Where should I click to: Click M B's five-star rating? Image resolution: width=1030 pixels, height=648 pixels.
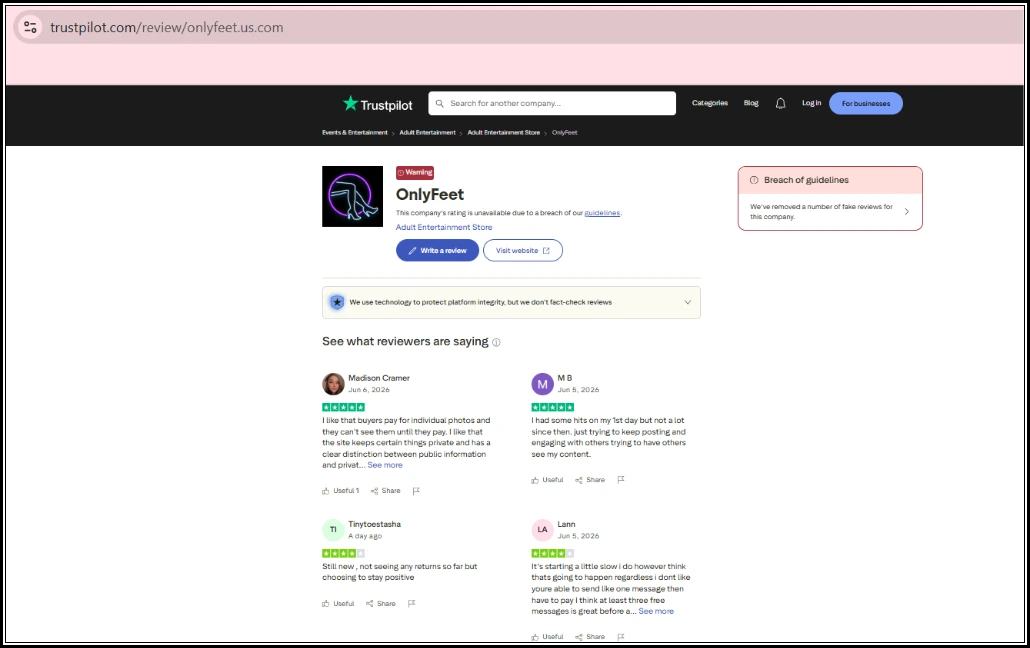[552, 407]
